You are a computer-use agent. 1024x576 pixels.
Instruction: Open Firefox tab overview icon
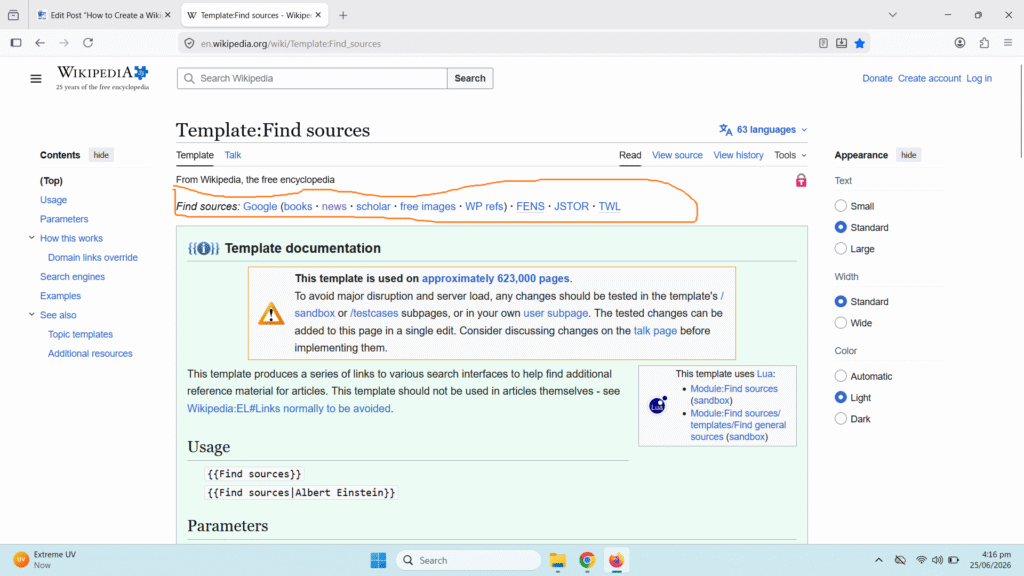(13, 15)
